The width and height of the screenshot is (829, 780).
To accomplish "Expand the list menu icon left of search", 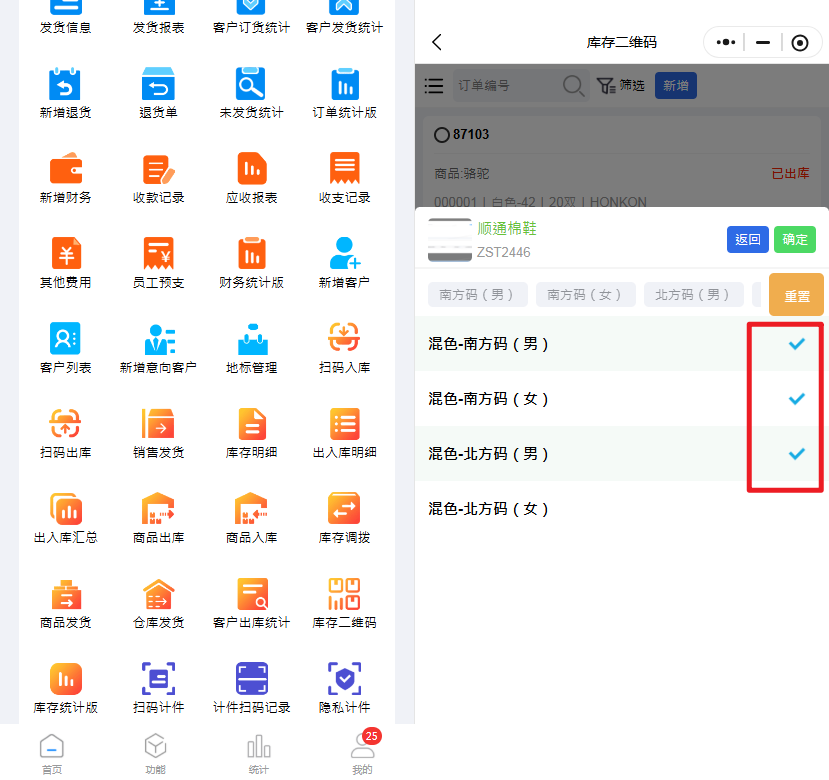I will click(434, 86).
